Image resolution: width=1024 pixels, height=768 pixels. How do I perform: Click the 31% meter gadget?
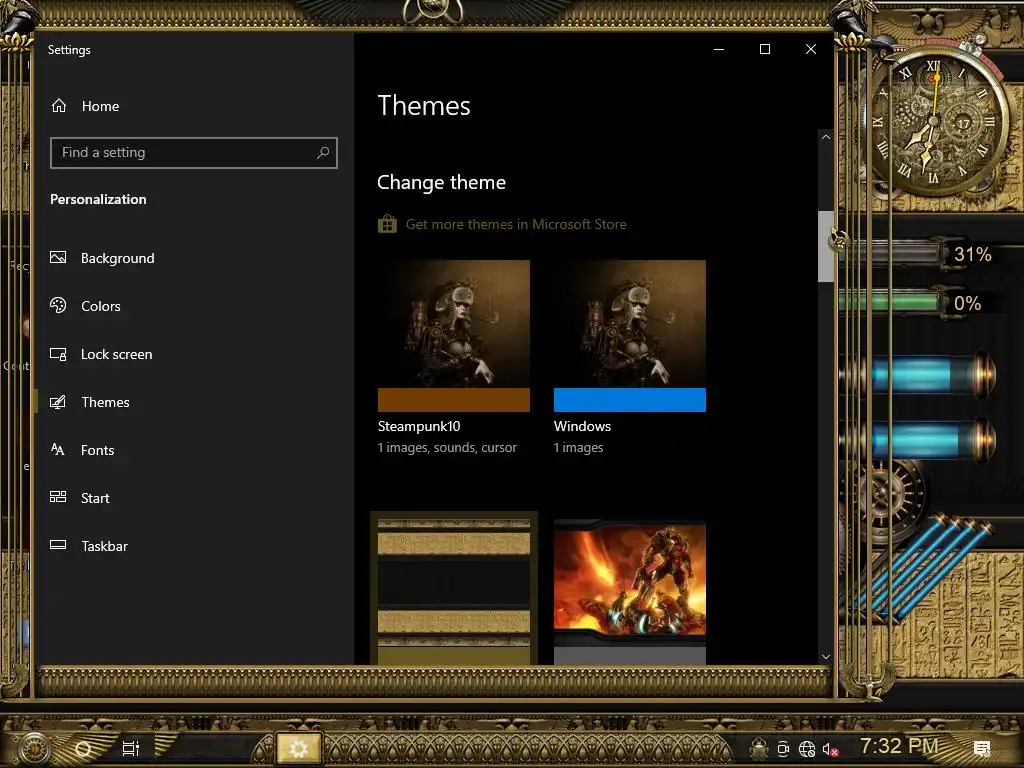pos(918,255)
